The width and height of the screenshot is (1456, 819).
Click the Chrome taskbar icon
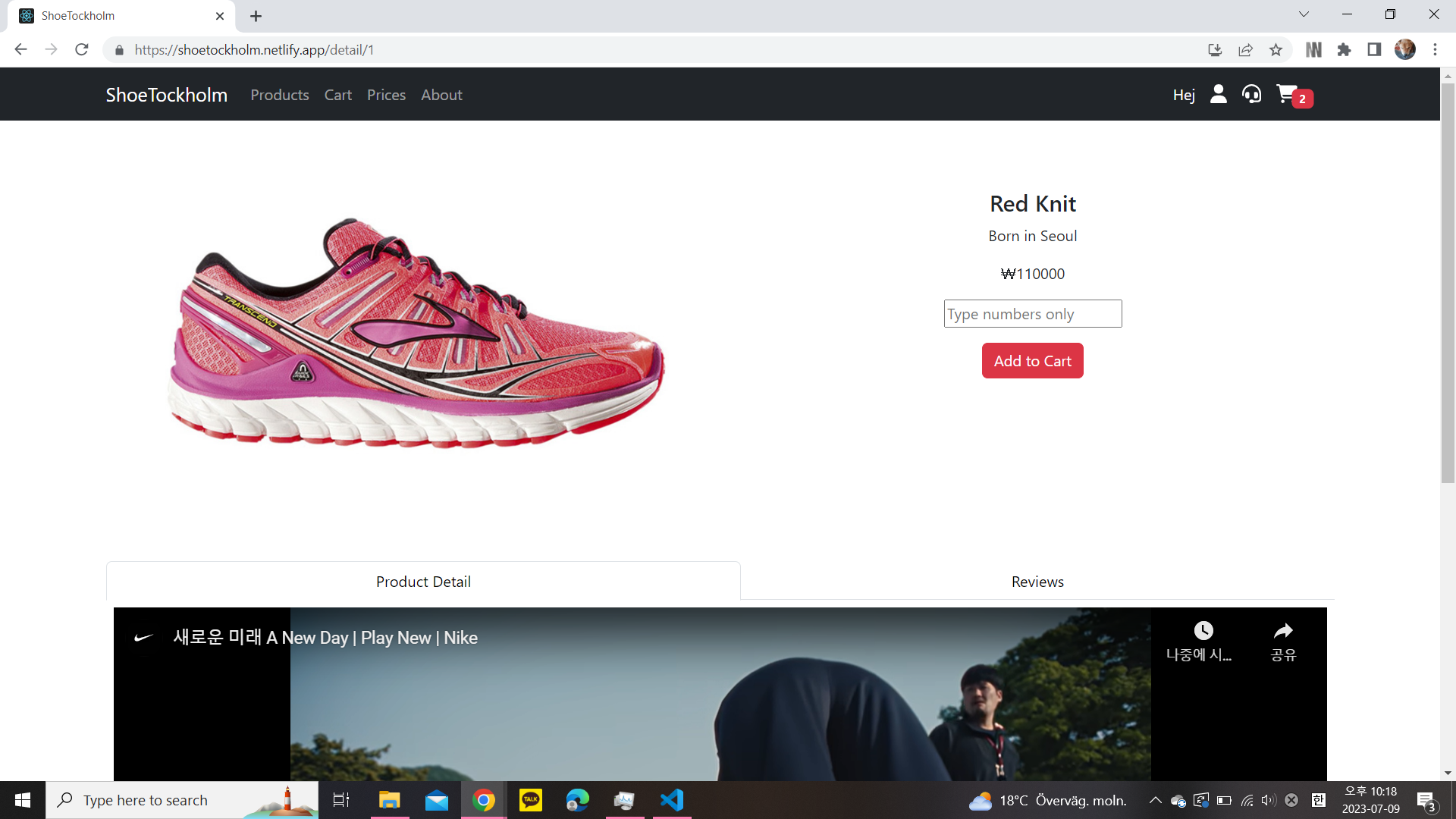click(484, 800)
